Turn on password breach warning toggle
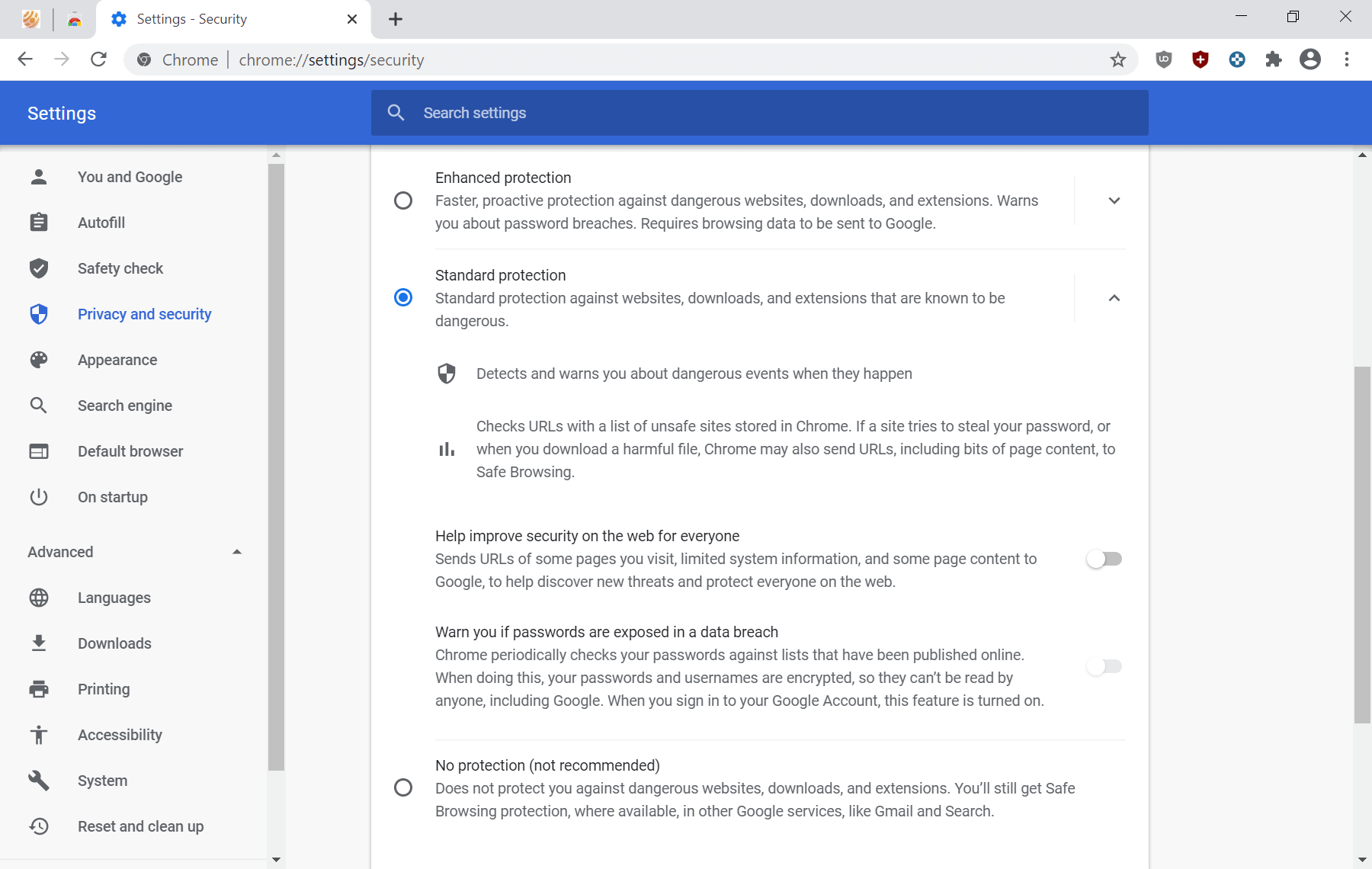The width and height of the screenshot is (1372, 869). 1104,666
